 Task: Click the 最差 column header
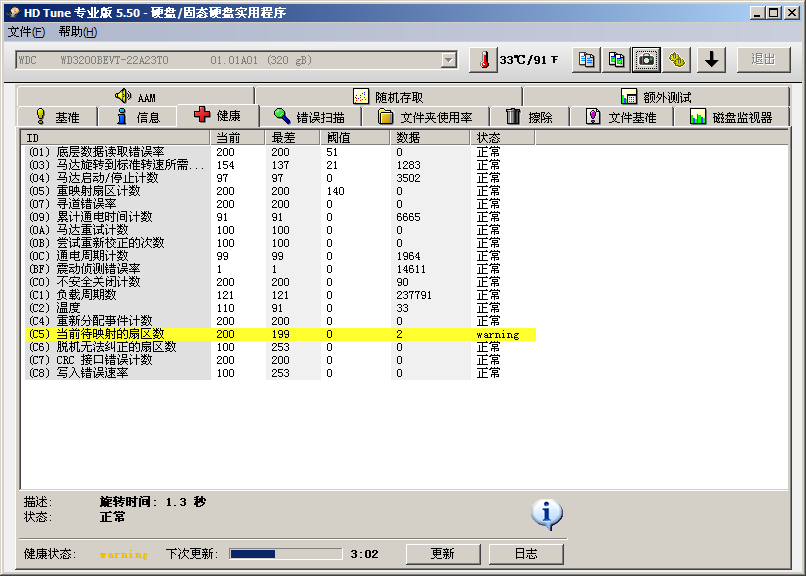(x=292, y=138)
